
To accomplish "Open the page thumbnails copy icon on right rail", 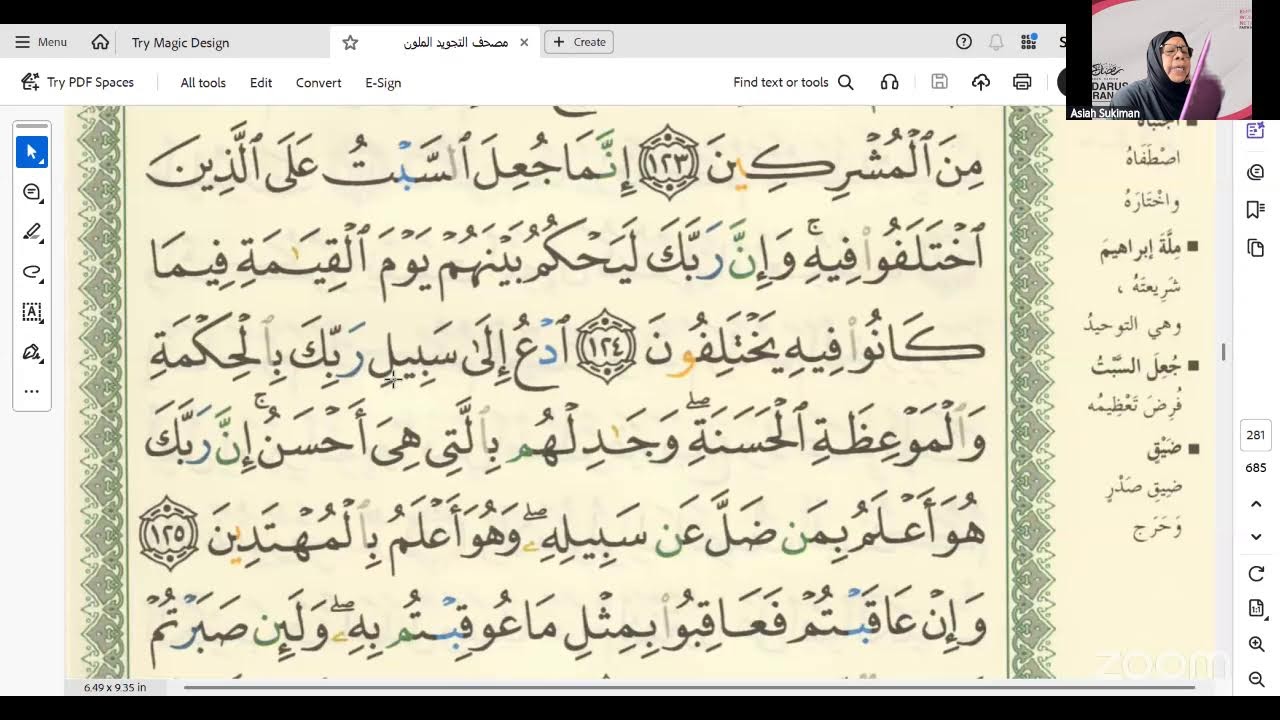I will tap(1256, 248).
